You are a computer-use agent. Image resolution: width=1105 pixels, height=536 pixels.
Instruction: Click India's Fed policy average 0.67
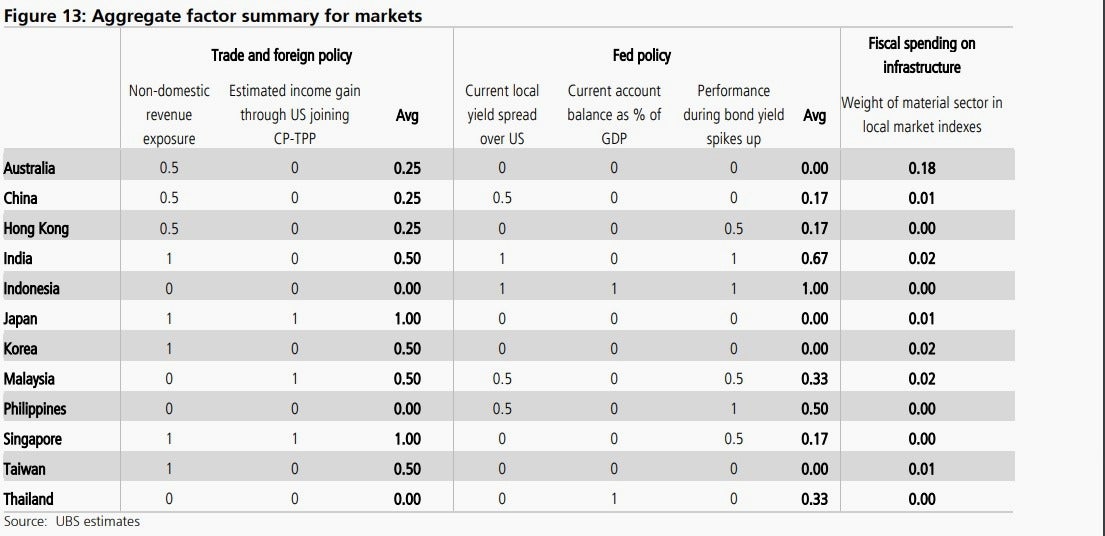[815, 258]
